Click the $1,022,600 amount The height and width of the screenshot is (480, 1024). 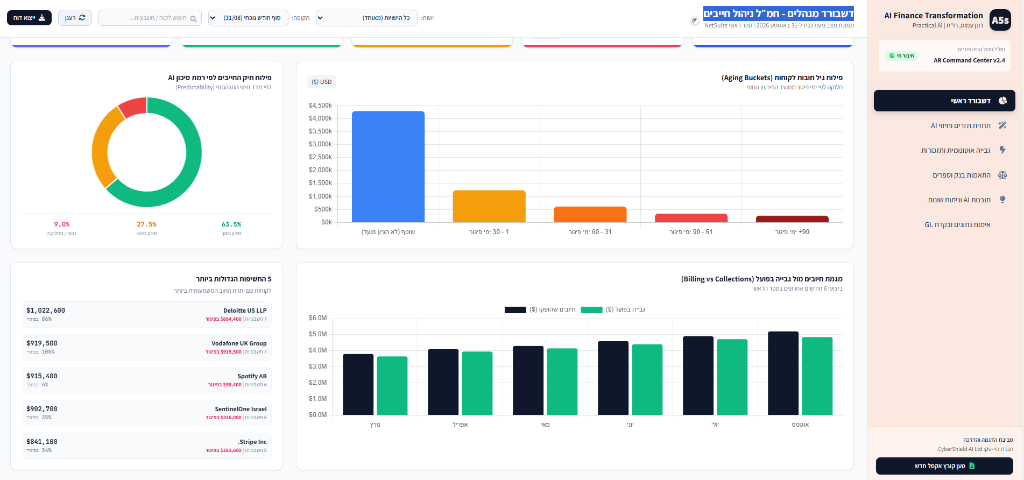coord(46,310)
